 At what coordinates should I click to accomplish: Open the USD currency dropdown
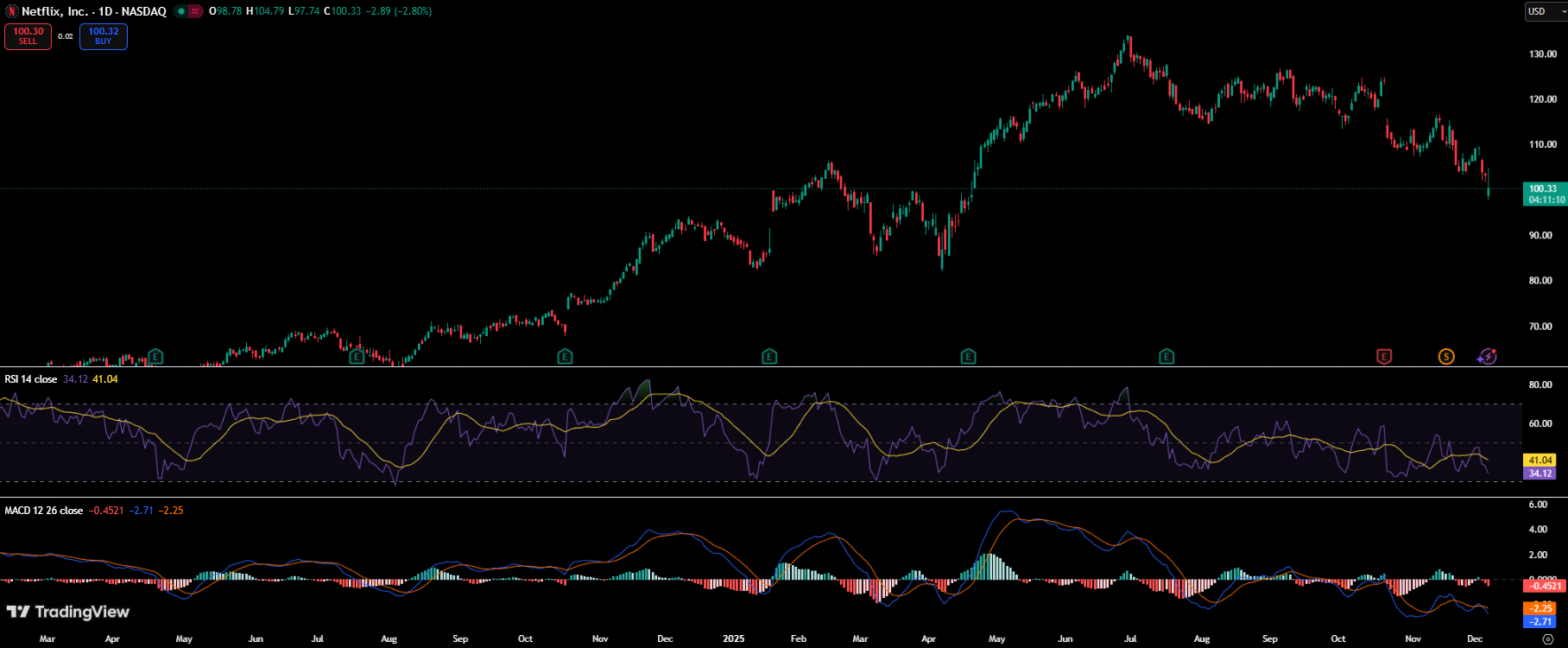pyautogui.click(x=1543, y=11)
